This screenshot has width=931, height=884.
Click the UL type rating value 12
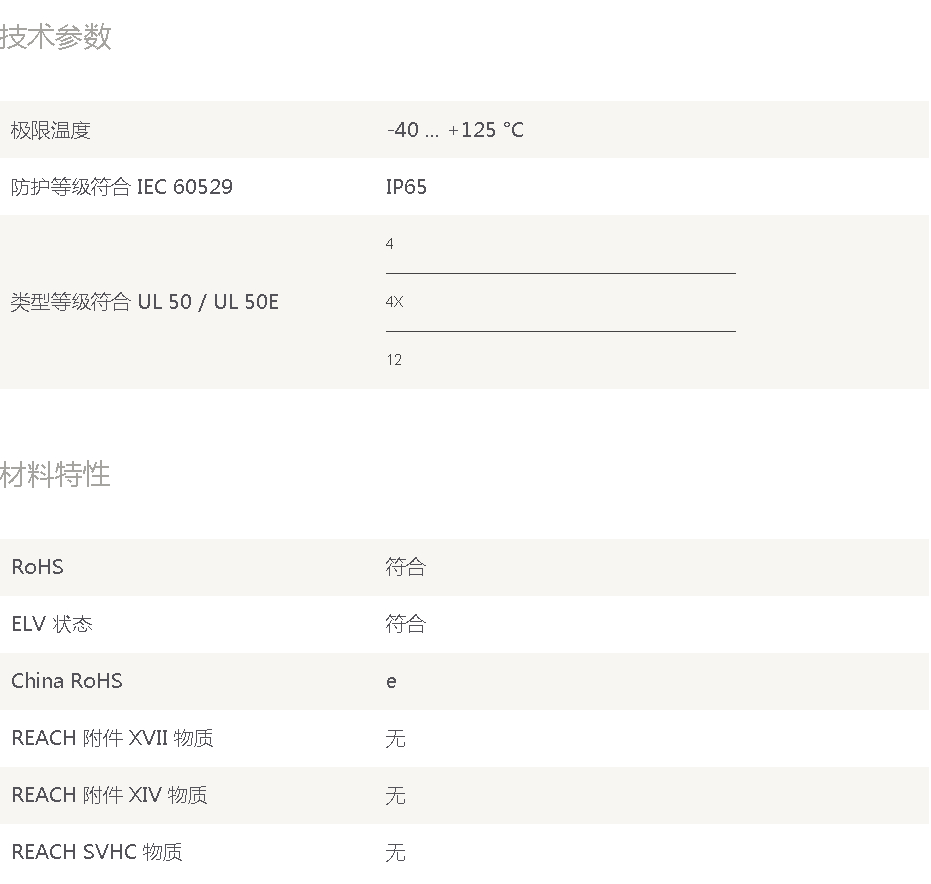click(394, 360)
